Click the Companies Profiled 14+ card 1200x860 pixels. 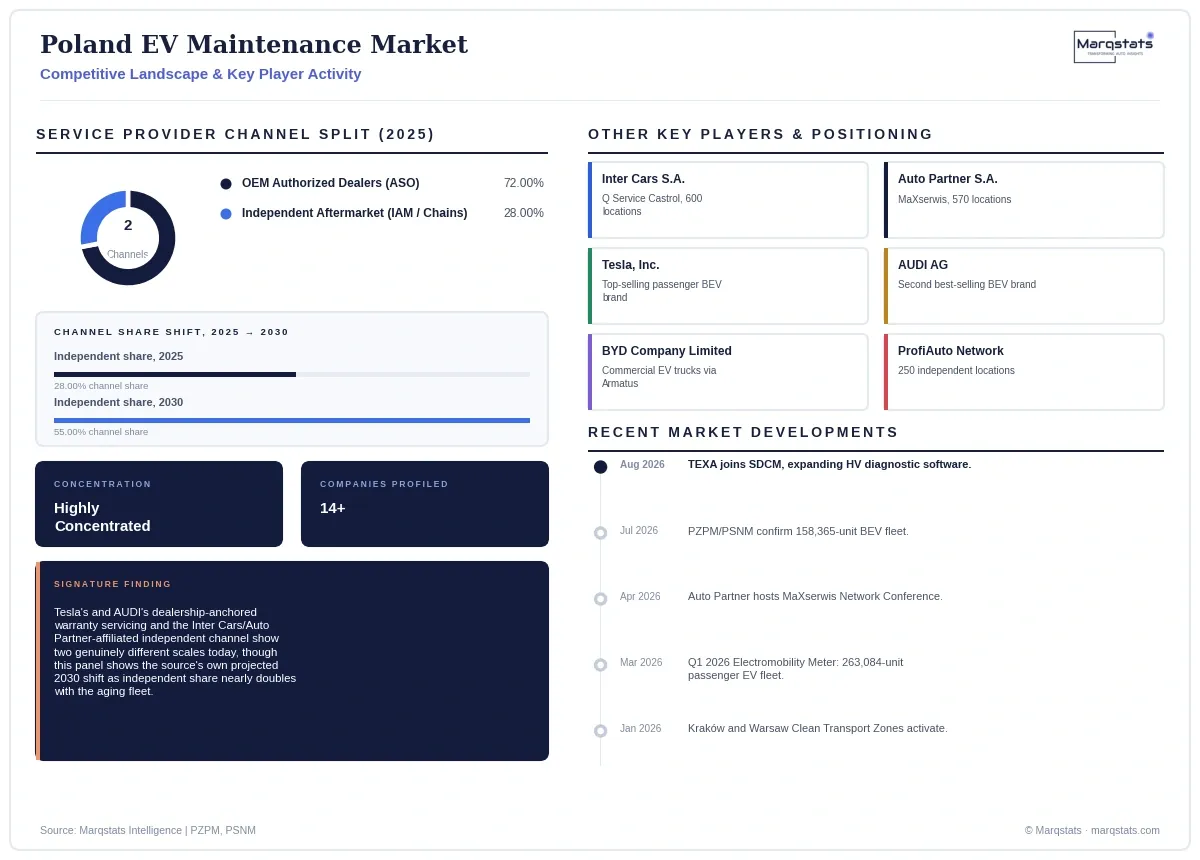pos(425,504)
